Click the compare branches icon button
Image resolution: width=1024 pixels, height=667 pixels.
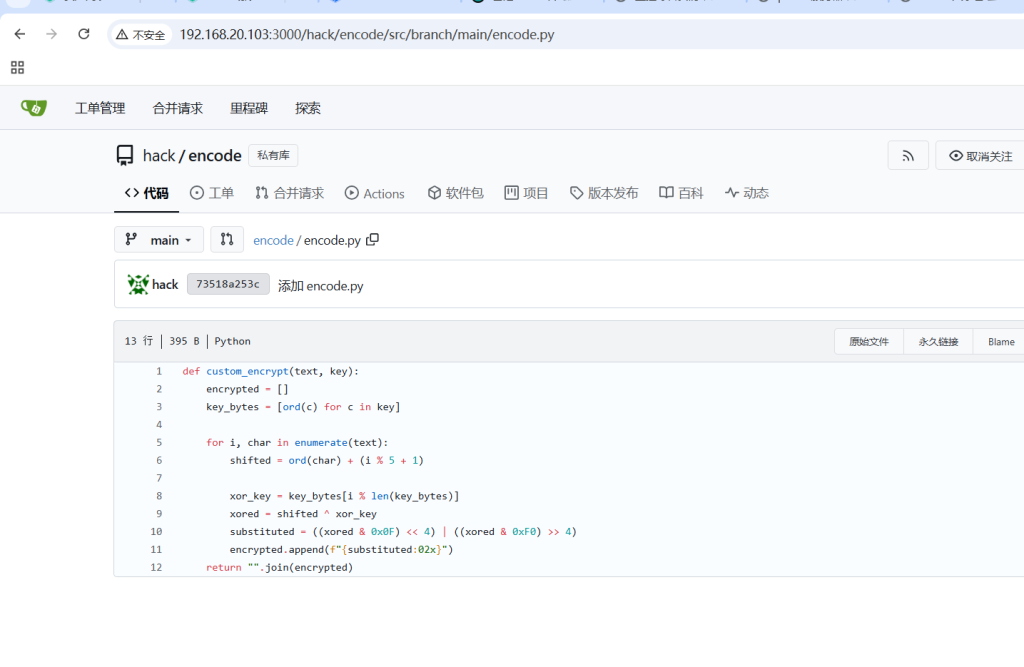[x=227, y=240]
